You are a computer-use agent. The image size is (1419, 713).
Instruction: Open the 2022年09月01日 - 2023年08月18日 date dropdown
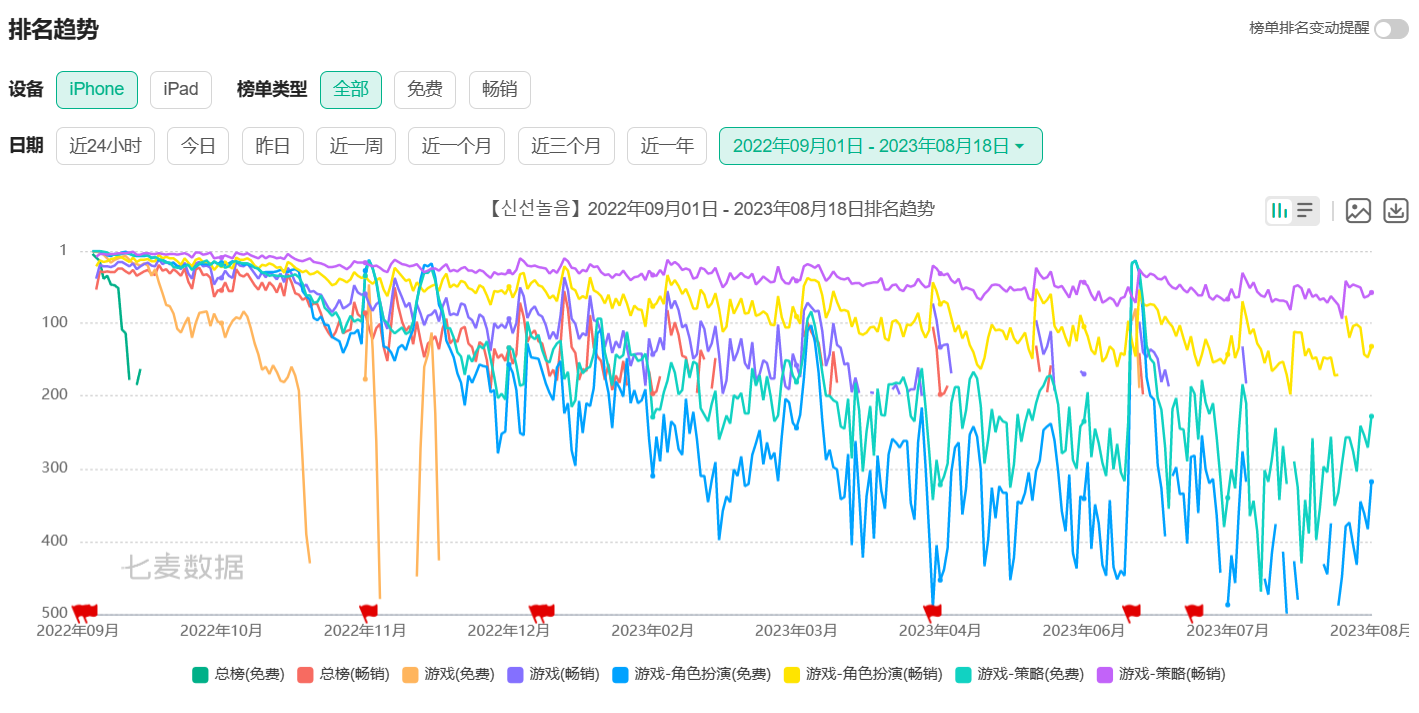point(880,146)
